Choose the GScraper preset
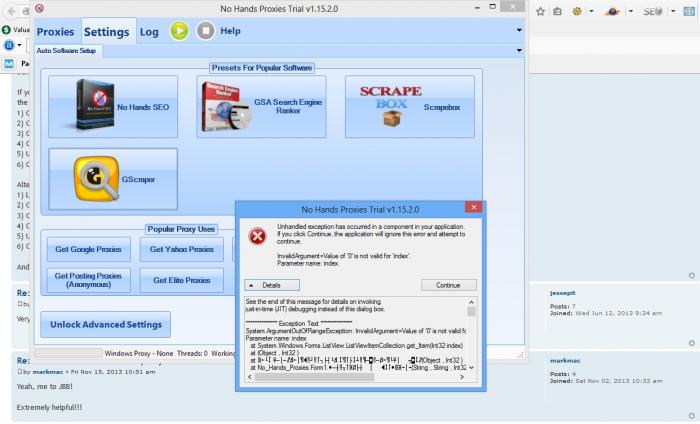 (x=113, y=179)
